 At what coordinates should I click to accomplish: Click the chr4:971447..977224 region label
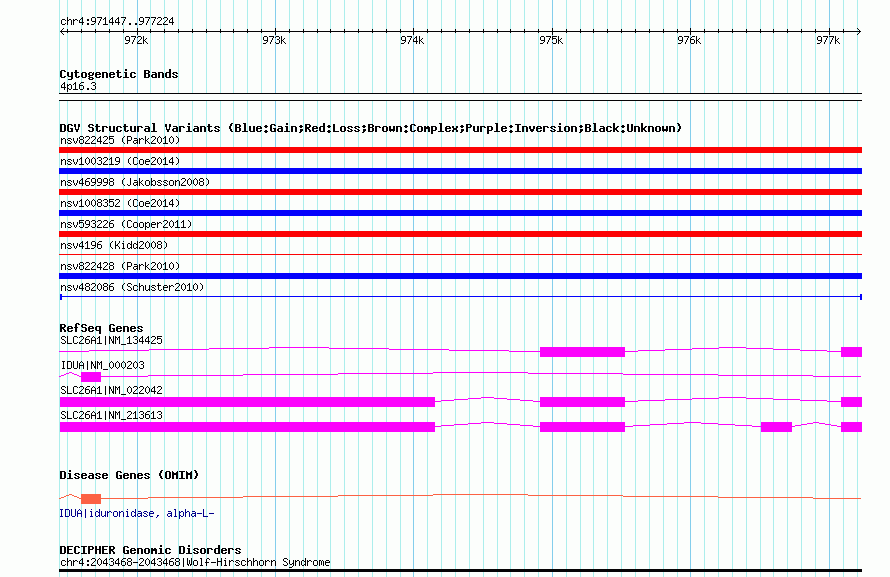tap(117, 22)
